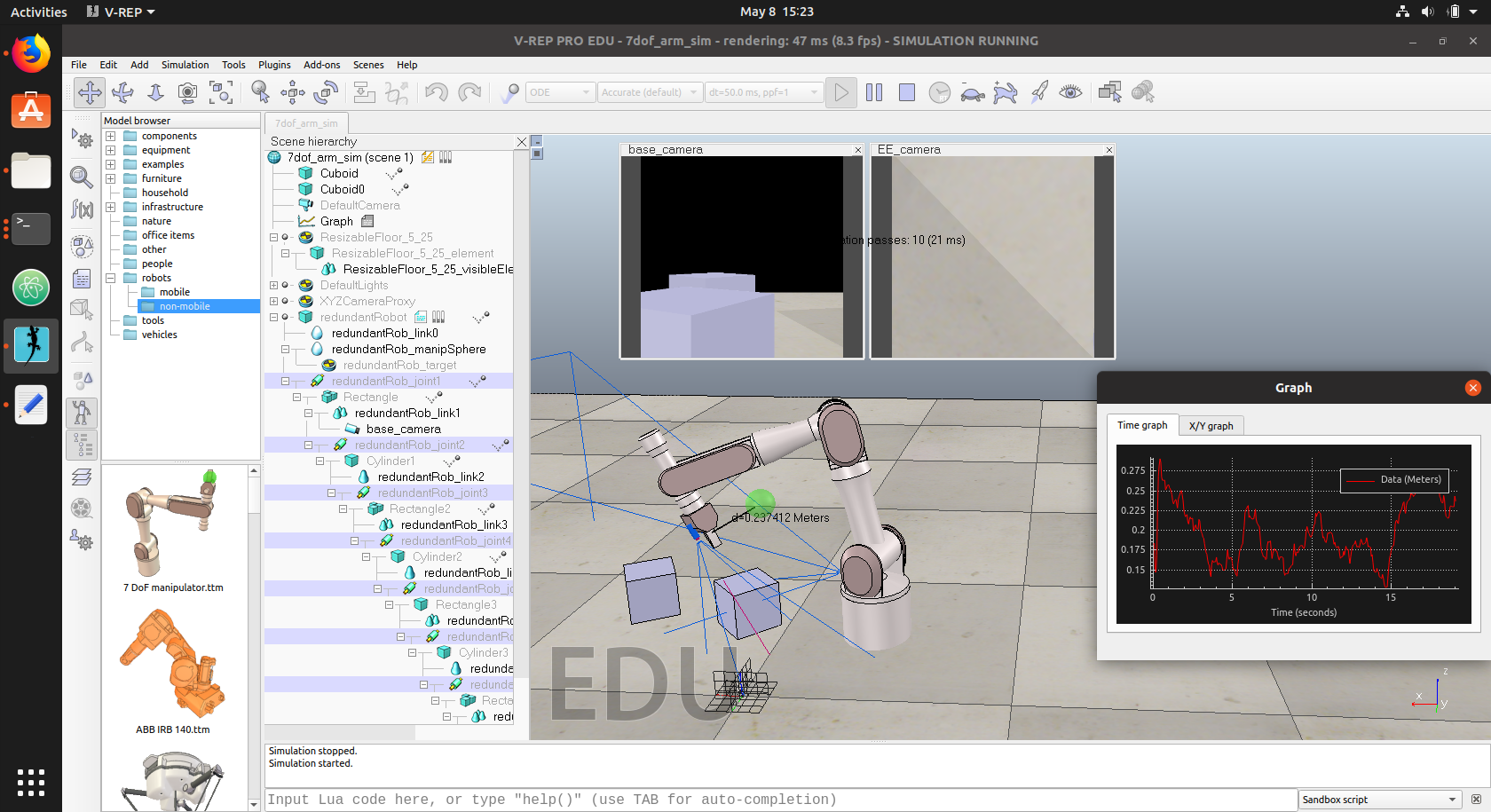Screen dimensions: 1491x812
Task: Switch to X/Y graph tab
Action: (x=1211, y=426)
